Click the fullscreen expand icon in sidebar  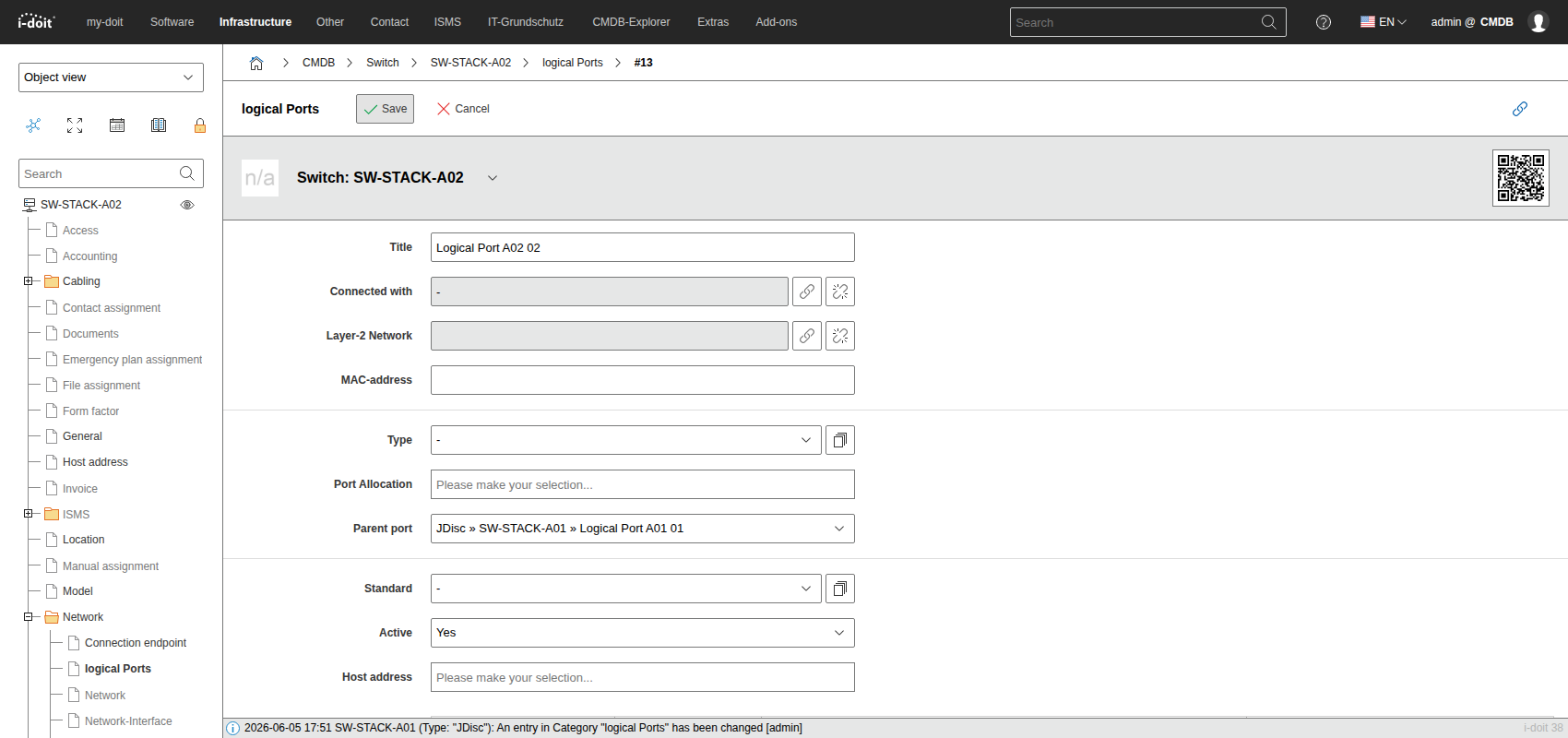click(75, 125)
